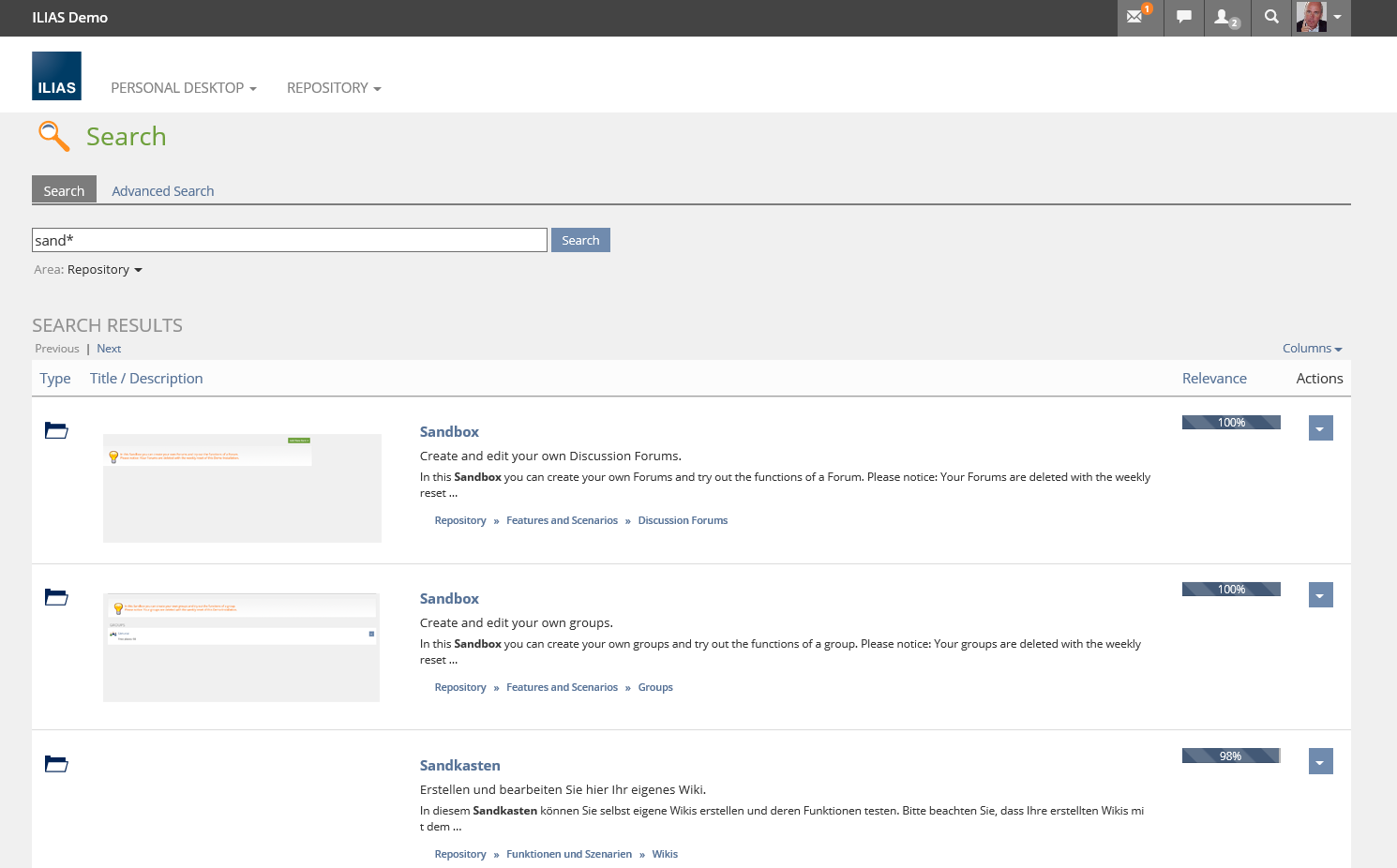Open the Actions dropdown for the Sandkasten result
1397x868 pixels.
click(1320, 762)
